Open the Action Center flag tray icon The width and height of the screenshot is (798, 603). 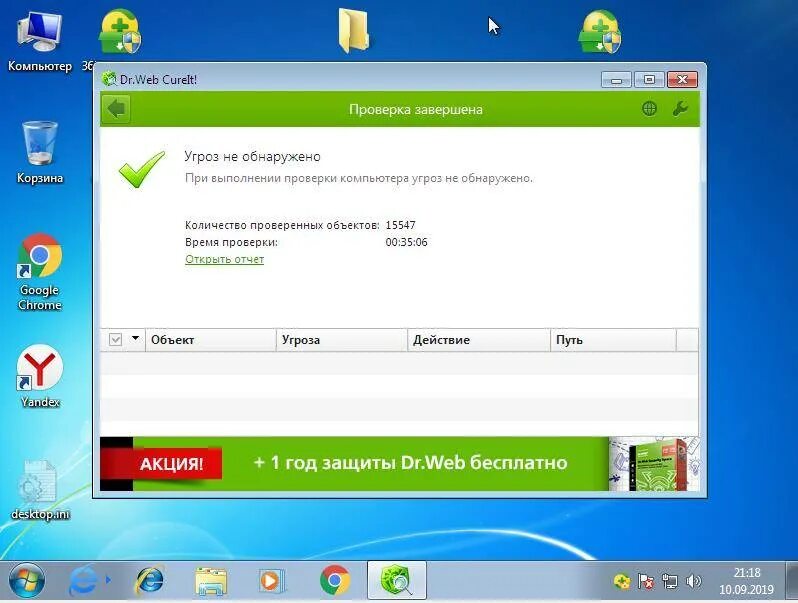click(x=646, y=581)
